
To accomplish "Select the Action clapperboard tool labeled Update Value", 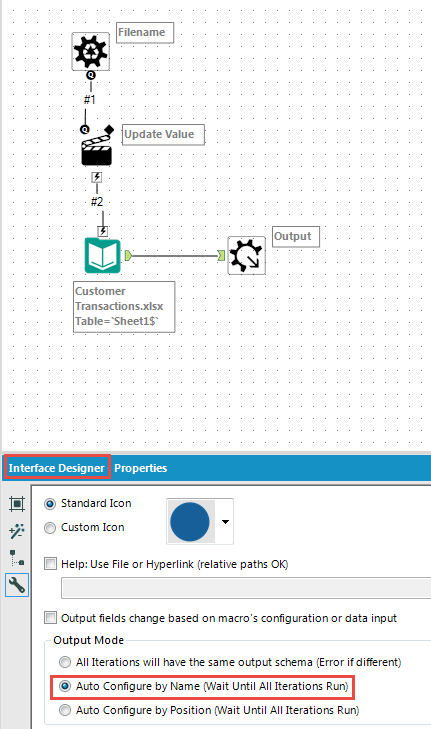I will [x=97, y=150].
